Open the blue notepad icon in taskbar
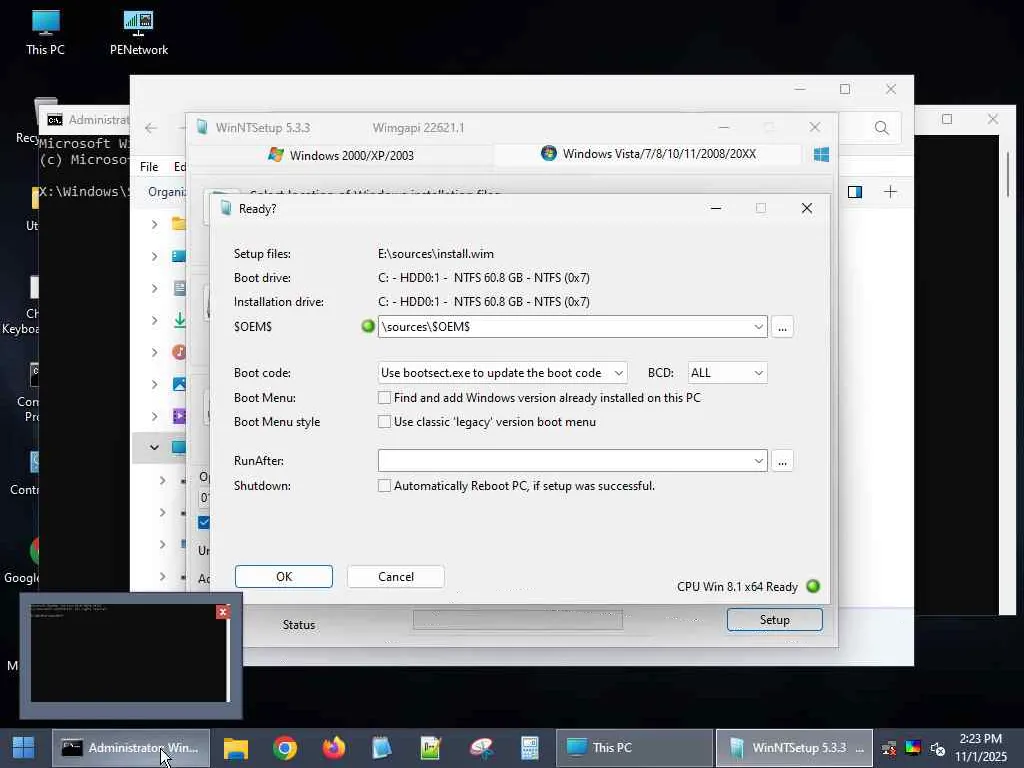The width and height of the screenshot is (1024, 768). click(382, 748)
